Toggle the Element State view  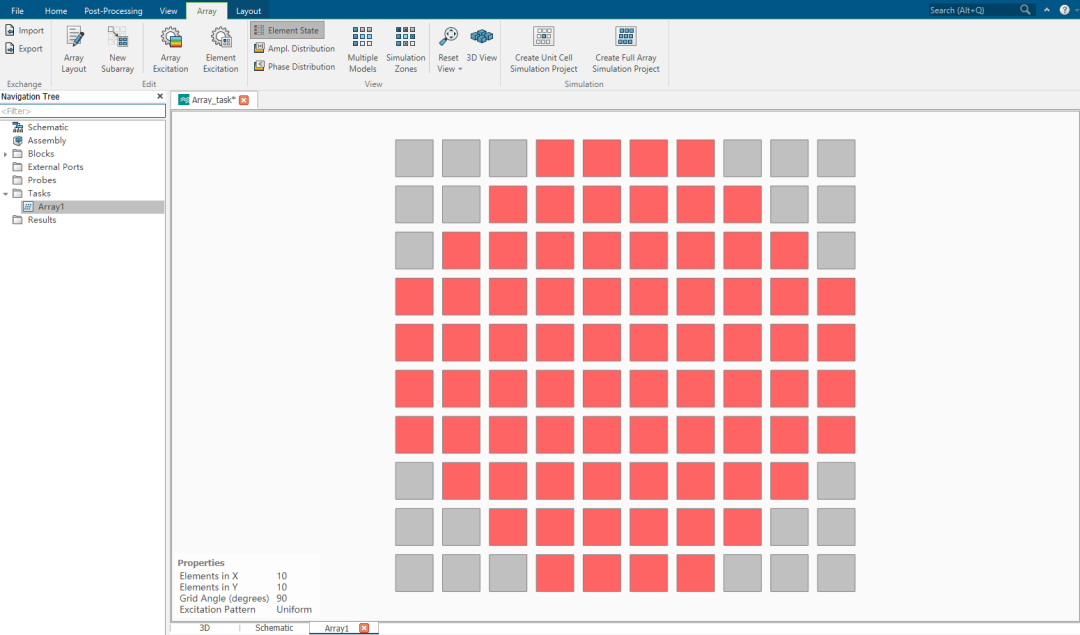tap(287, 31)
